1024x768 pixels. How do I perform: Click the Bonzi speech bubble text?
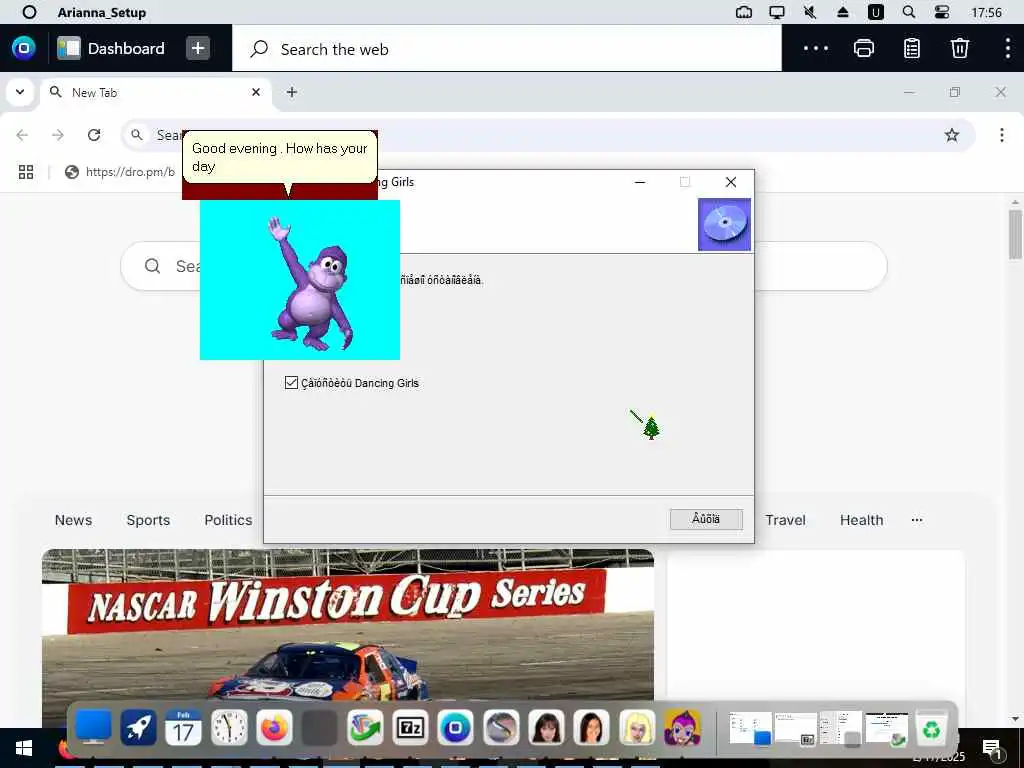click(x=280, y=157)
